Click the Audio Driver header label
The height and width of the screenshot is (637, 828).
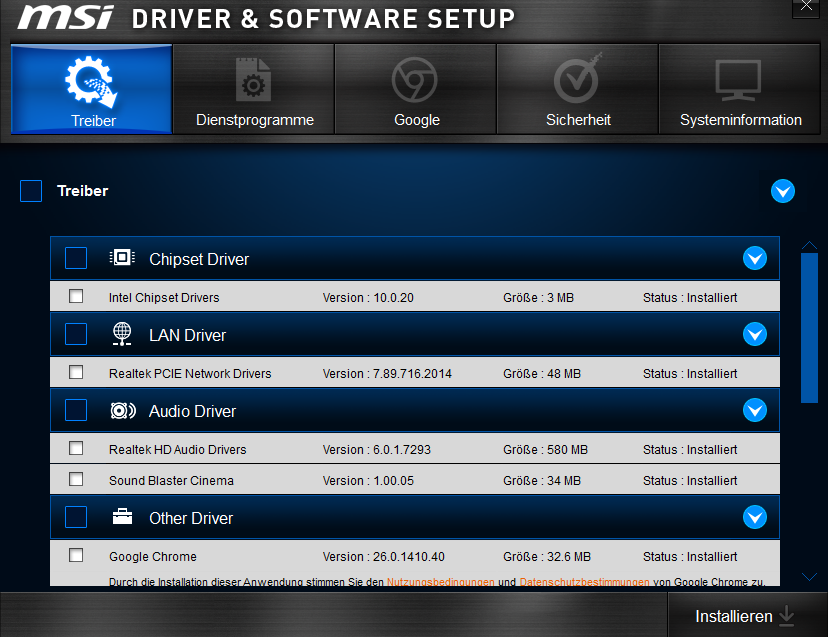click(193, 411)
